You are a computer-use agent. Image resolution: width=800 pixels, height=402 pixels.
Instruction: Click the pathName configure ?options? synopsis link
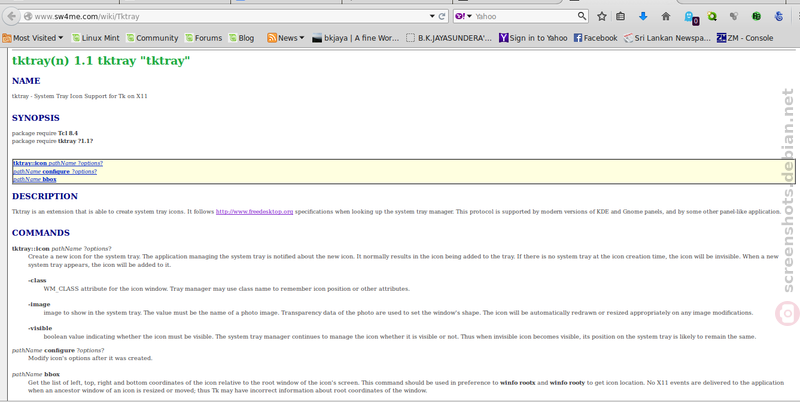pos(55,171)
